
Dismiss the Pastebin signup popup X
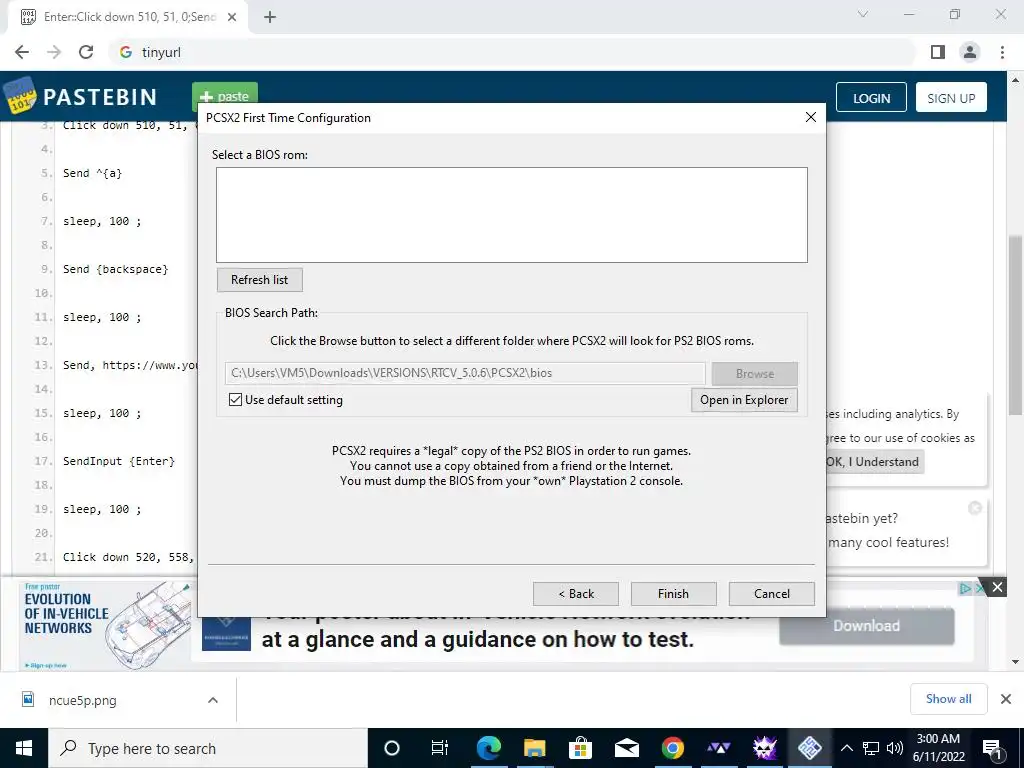pyautogui.click(x=974, y=507)
